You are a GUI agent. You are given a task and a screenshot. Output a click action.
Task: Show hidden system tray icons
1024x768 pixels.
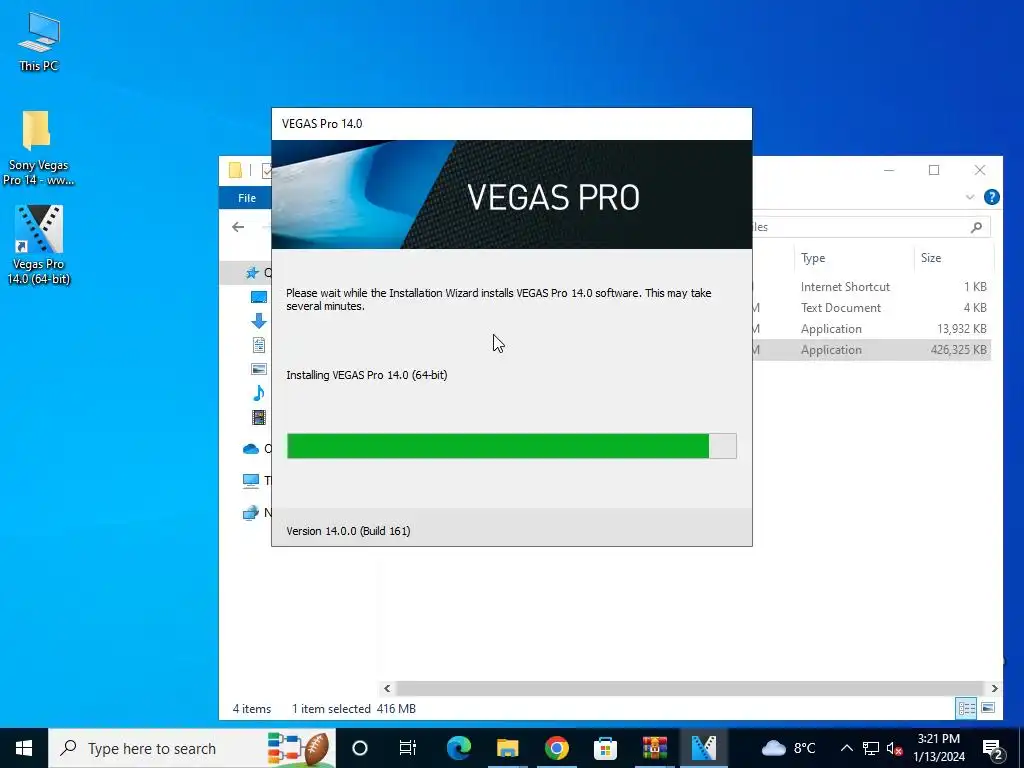[846, 748]
